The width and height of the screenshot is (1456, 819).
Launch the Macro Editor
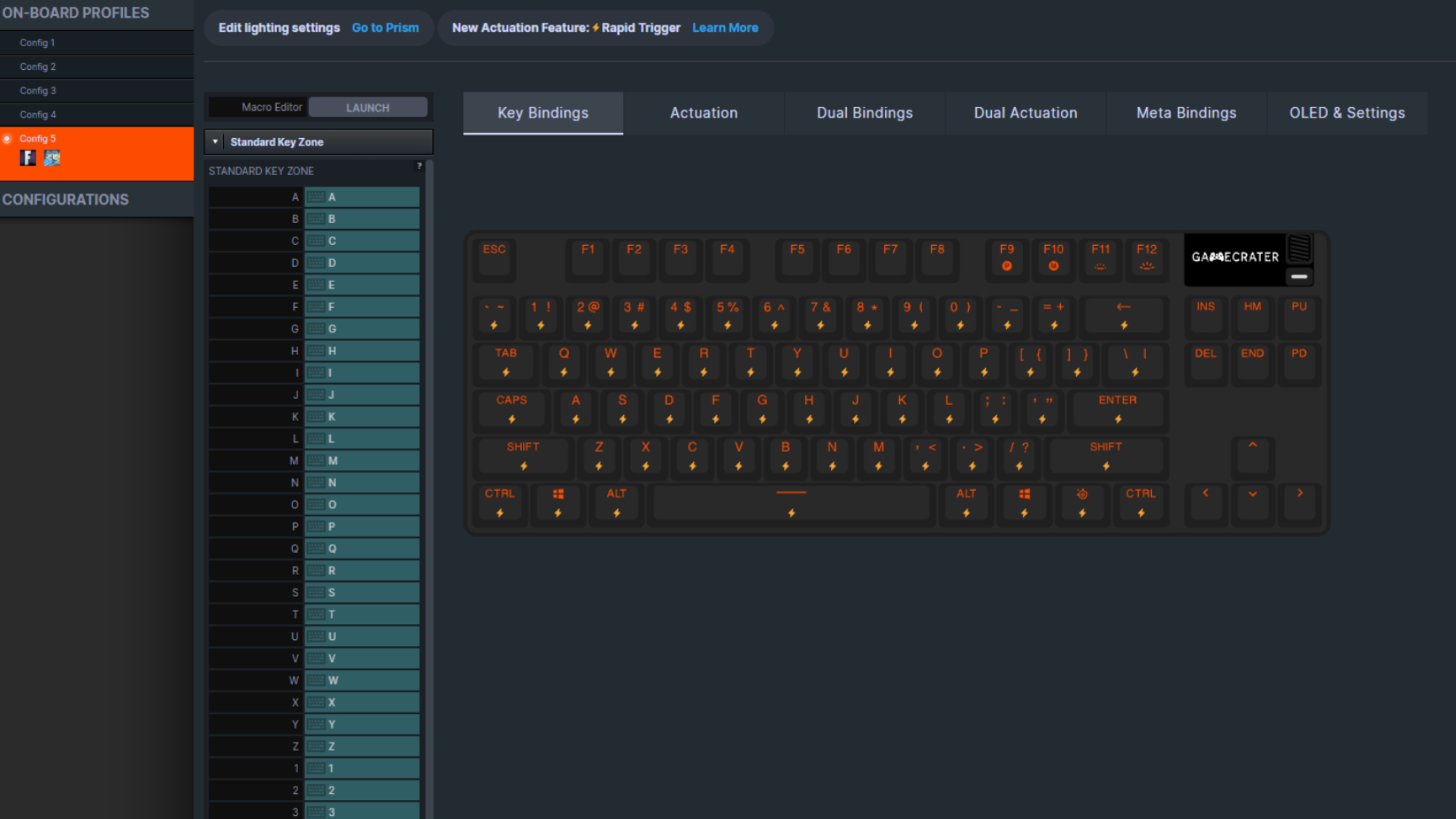367,107
